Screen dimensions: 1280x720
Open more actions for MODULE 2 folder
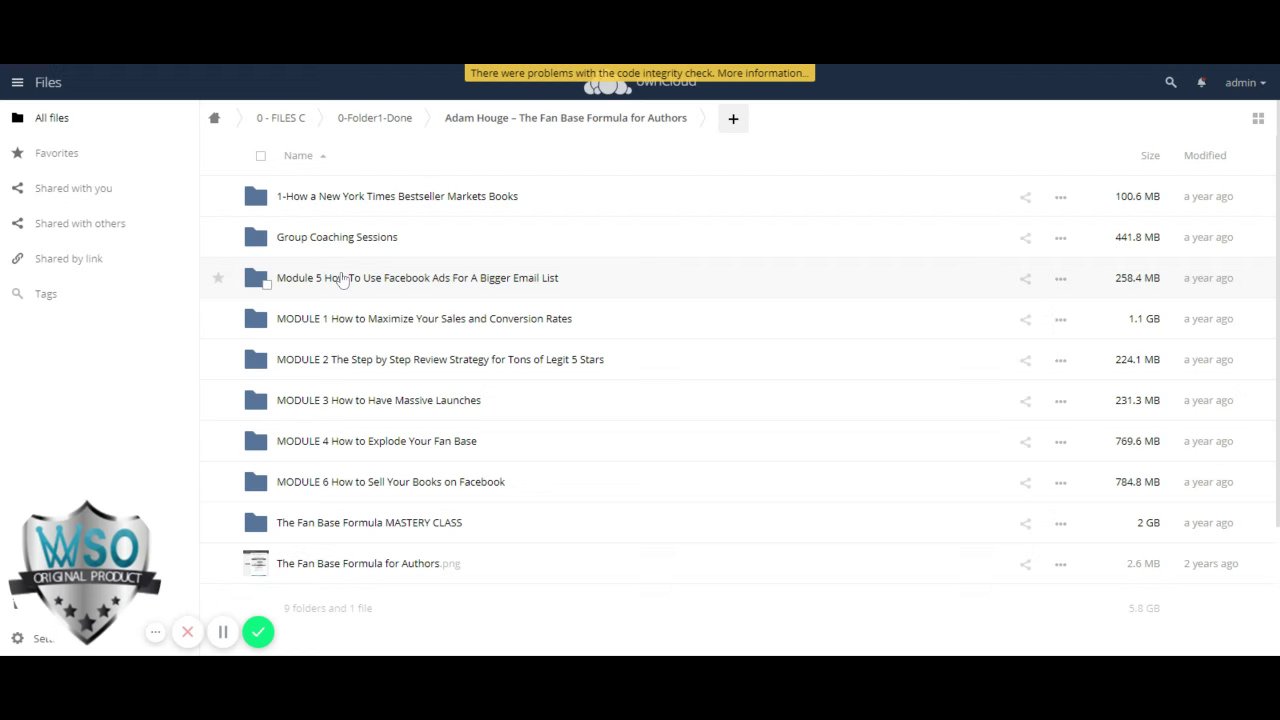click(x=1060, y=360)
